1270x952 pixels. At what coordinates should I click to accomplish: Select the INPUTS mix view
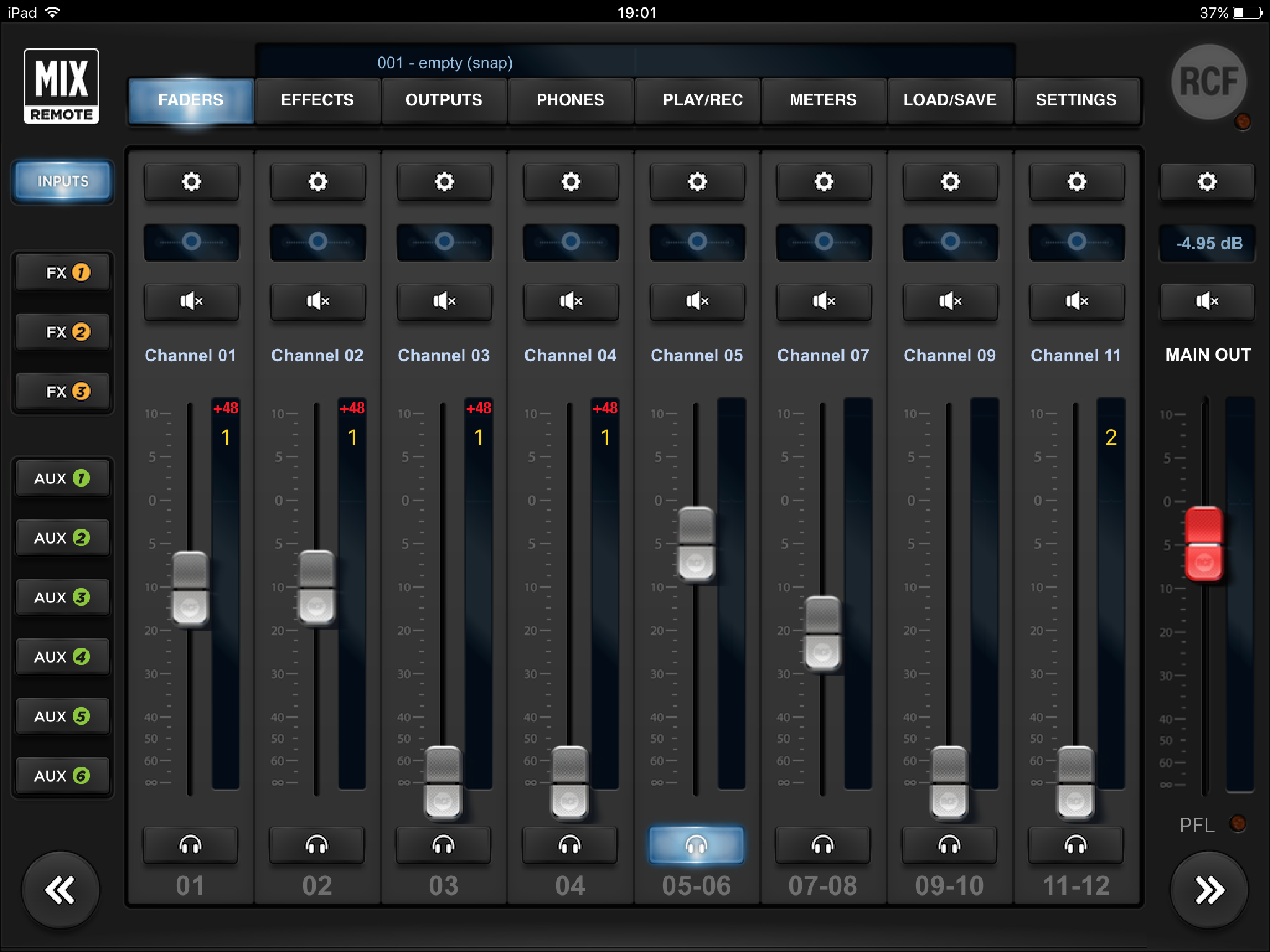click(63, 181)
